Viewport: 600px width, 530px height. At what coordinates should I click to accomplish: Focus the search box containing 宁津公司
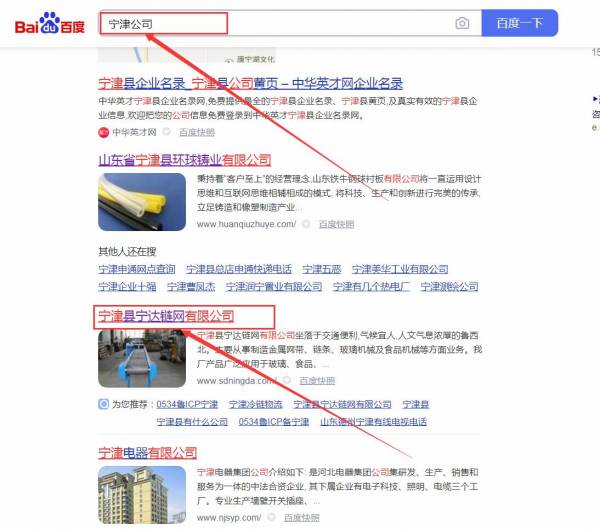pos(277,24)
